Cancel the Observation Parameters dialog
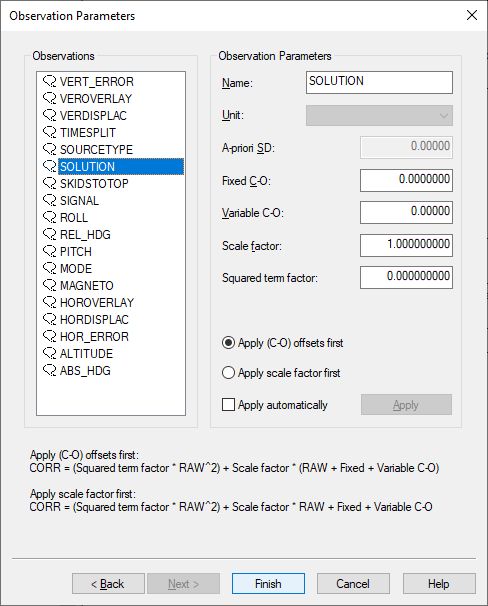 [x=353, y=584]
